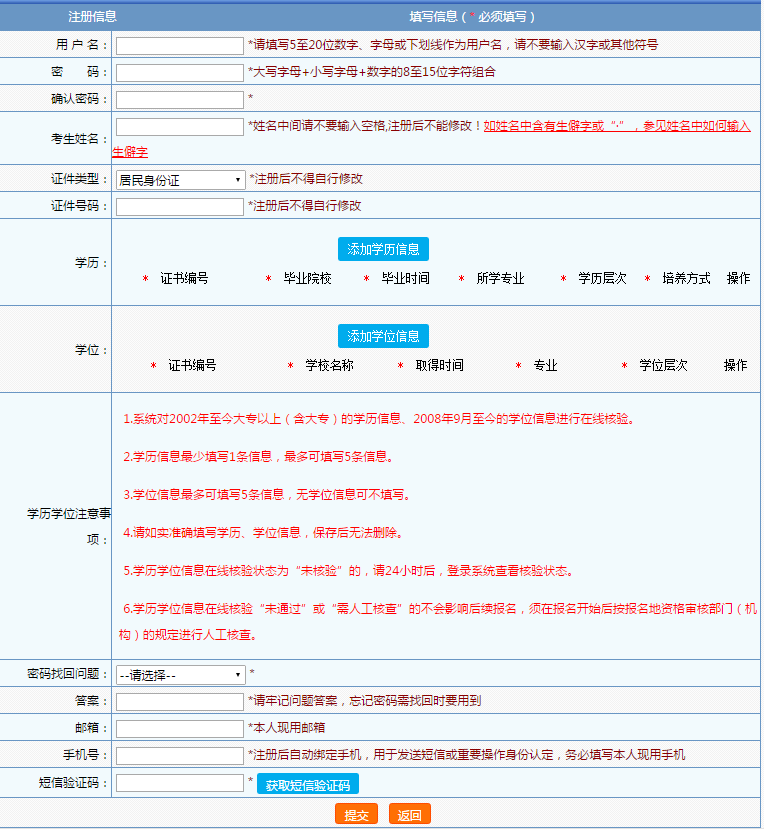Click the 用户名 username input field

[180, 45]
